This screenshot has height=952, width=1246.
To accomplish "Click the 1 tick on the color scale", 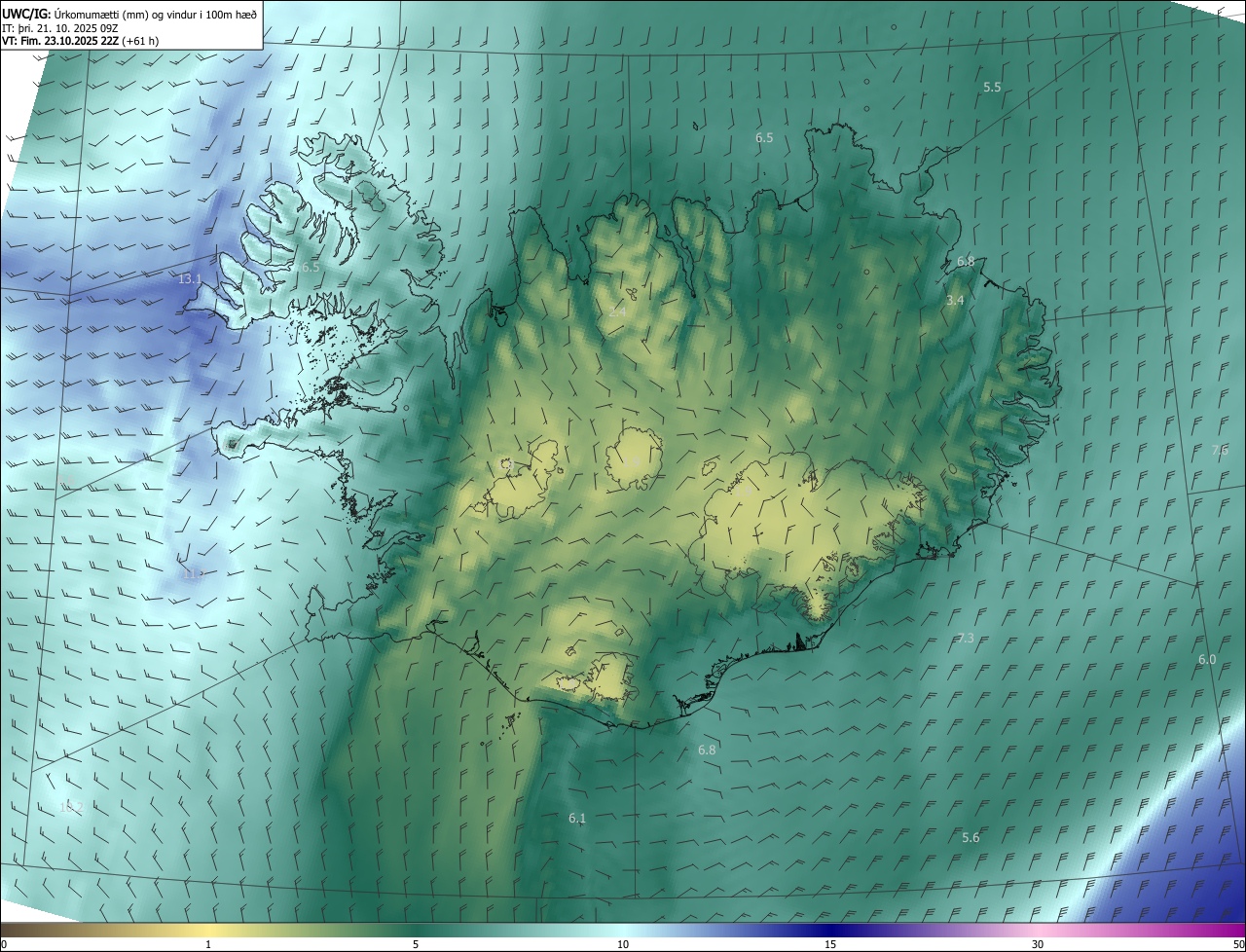I will coord(208,944).
